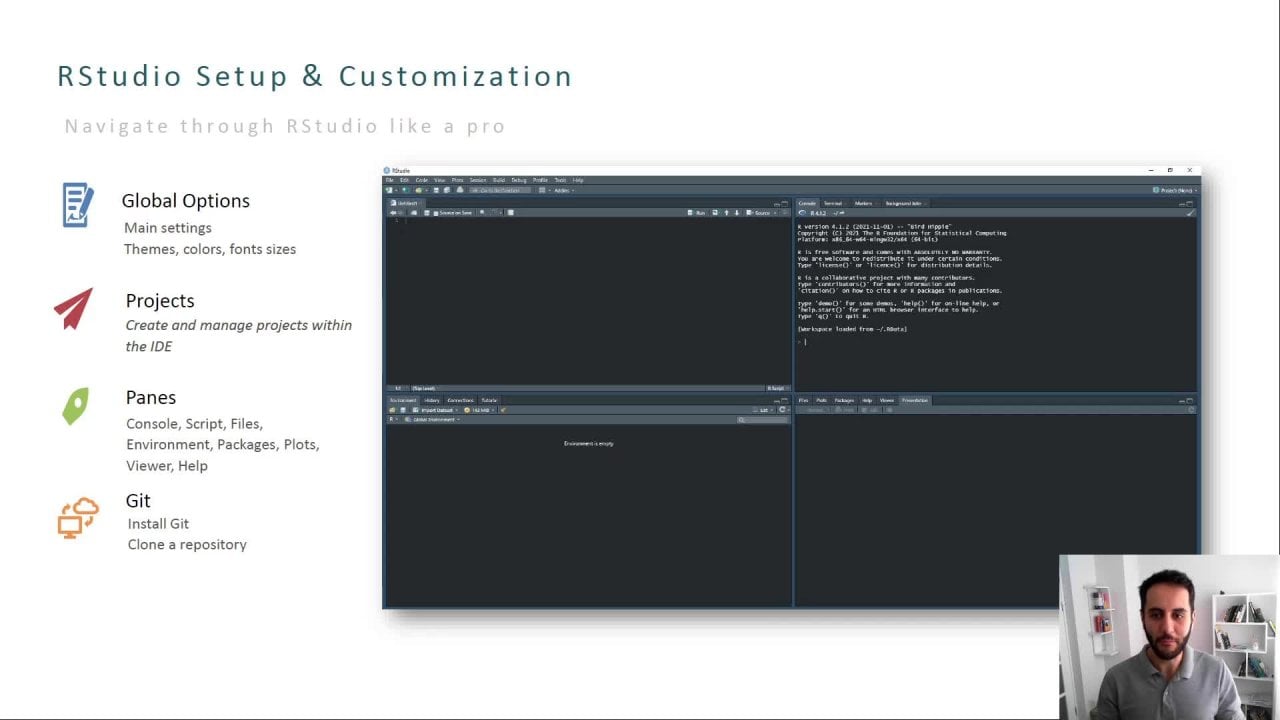Click the environment search field
The width and height of the screenshot is (1280, 720).
[x=763, y=420]
